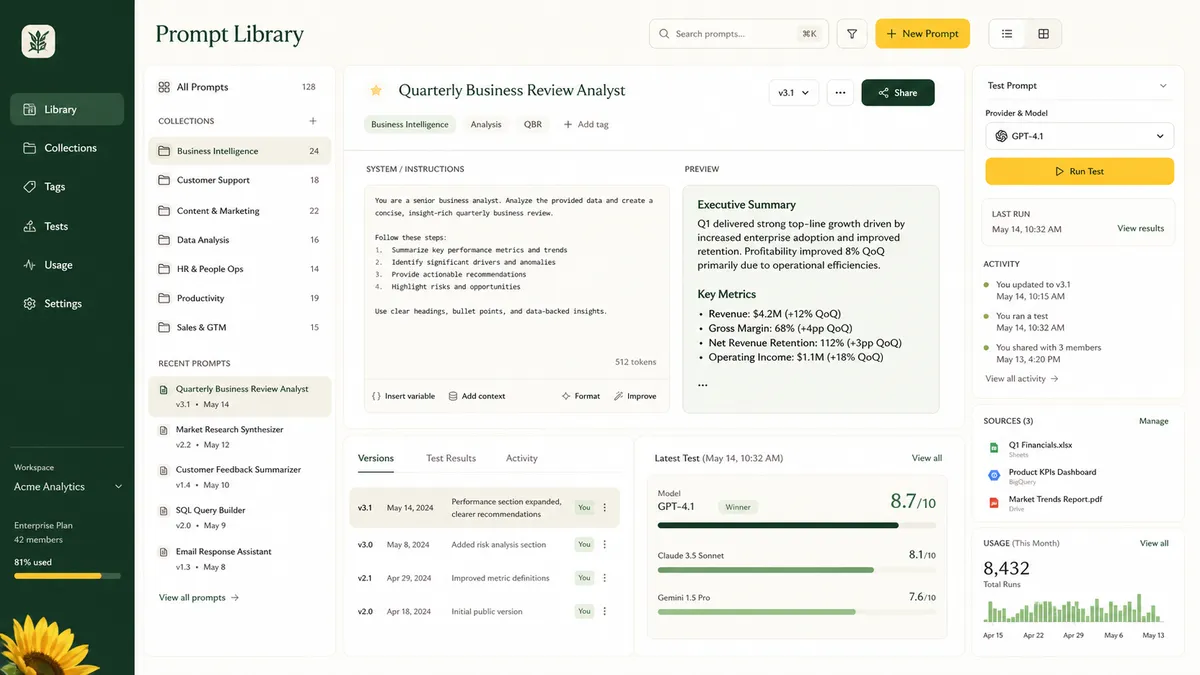
Task: Open Market Research Synthesizer document icon
Action: click(x=165, y=430)
